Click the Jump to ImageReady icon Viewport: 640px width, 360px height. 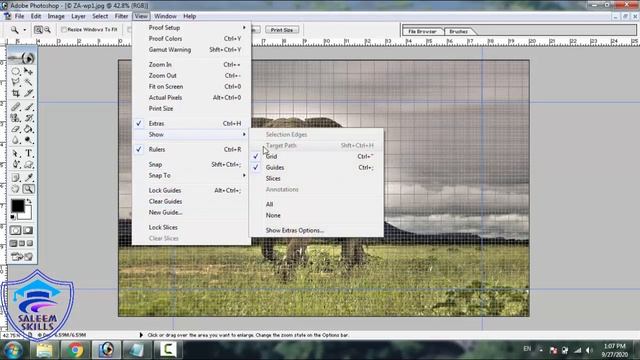coord(22,257)
